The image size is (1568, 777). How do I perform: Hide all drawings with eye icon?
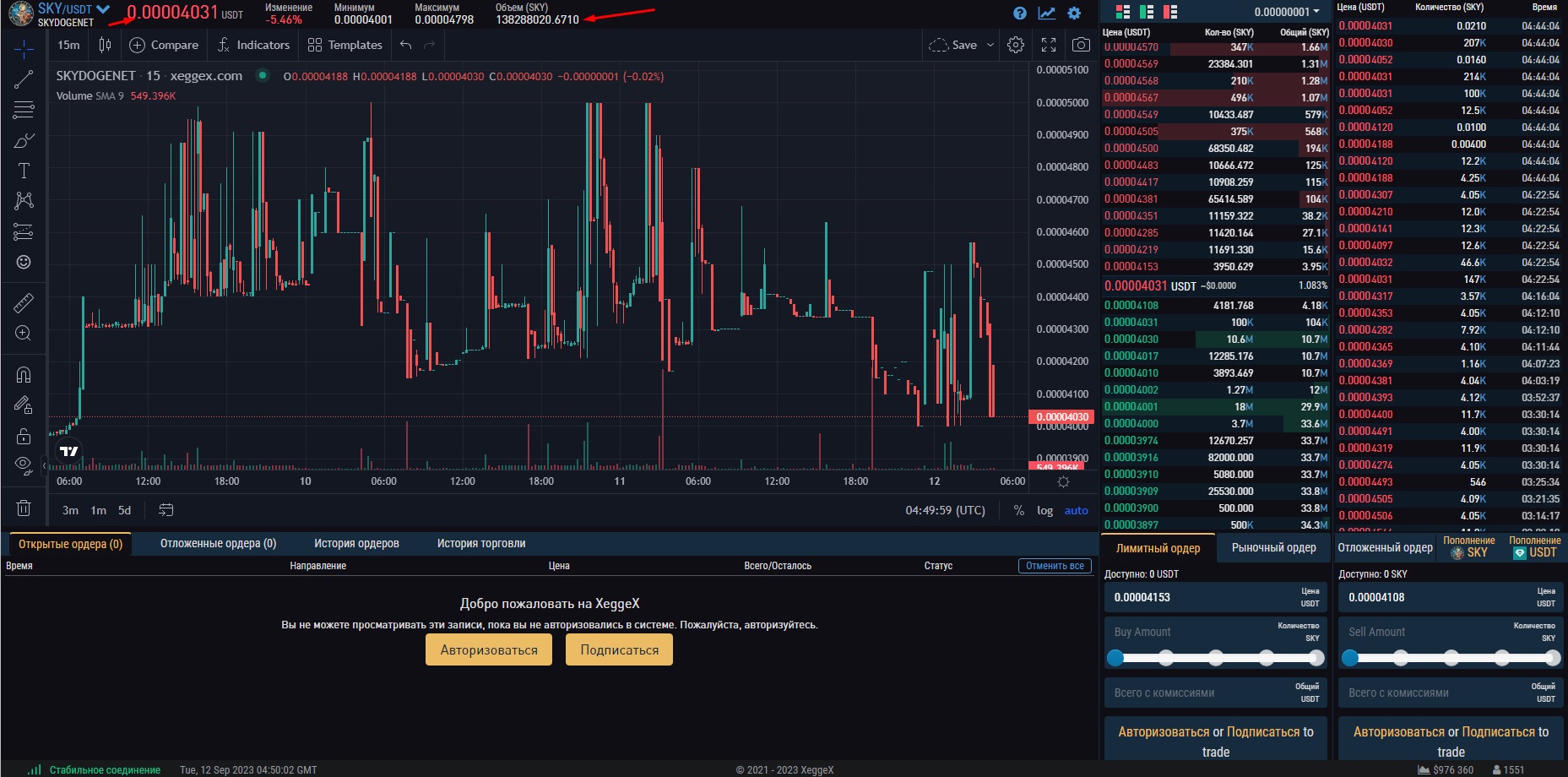tap(24, 465)
